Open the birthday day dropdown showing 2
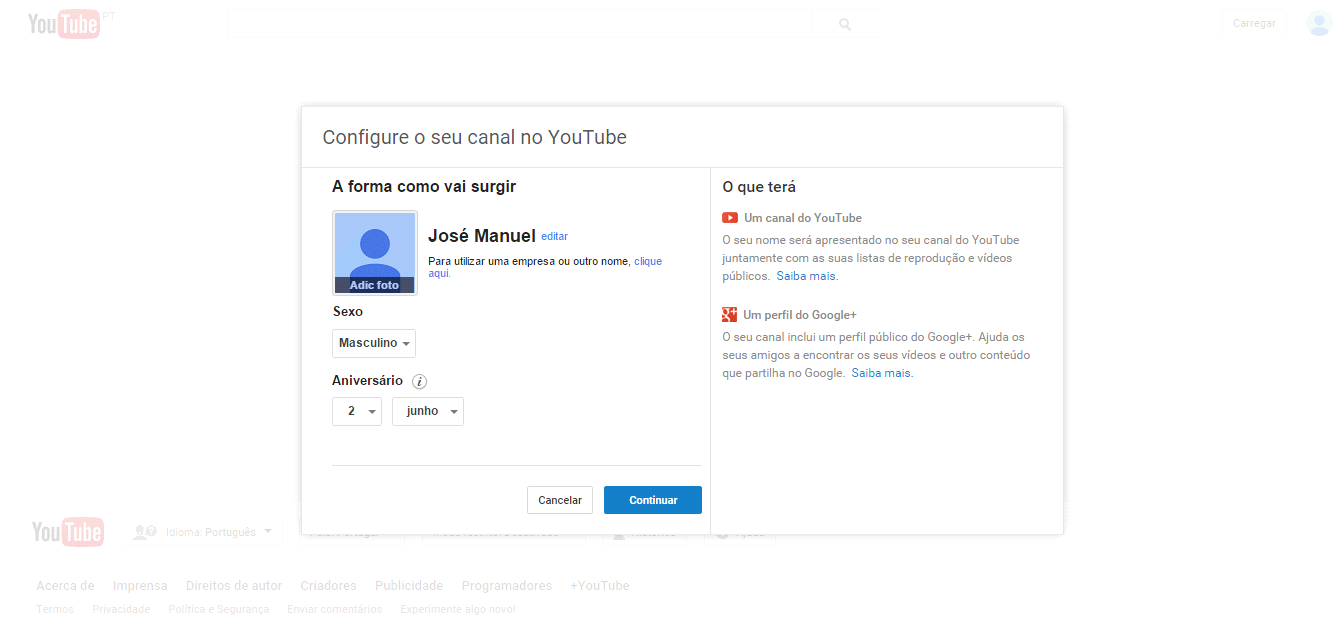This screenshot has width=1337, height=642. click(x=357, y=411)
